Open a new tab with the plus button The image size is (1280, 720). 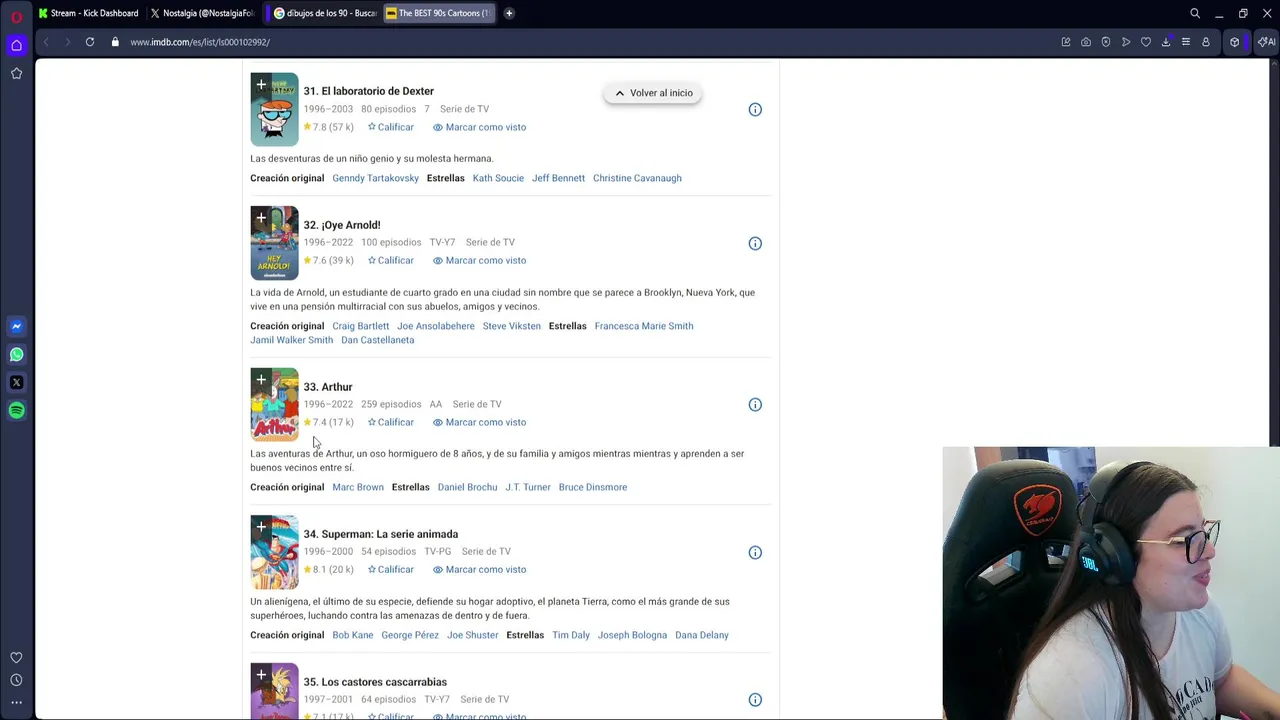509,13
